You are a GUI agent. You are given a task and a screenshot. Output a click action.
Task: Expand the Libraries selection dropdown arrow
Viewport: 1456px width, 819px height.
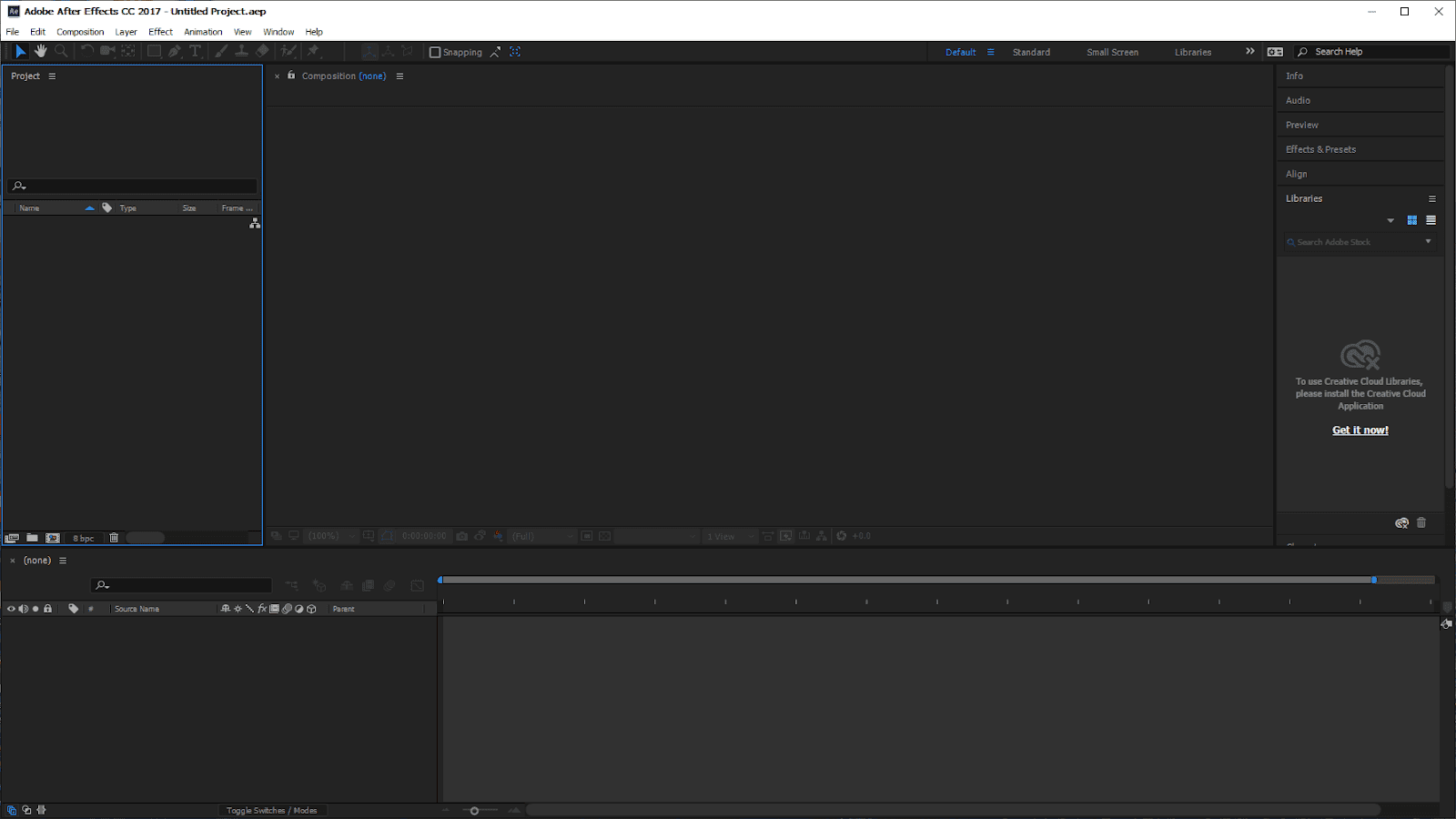tap(1390, 220)
